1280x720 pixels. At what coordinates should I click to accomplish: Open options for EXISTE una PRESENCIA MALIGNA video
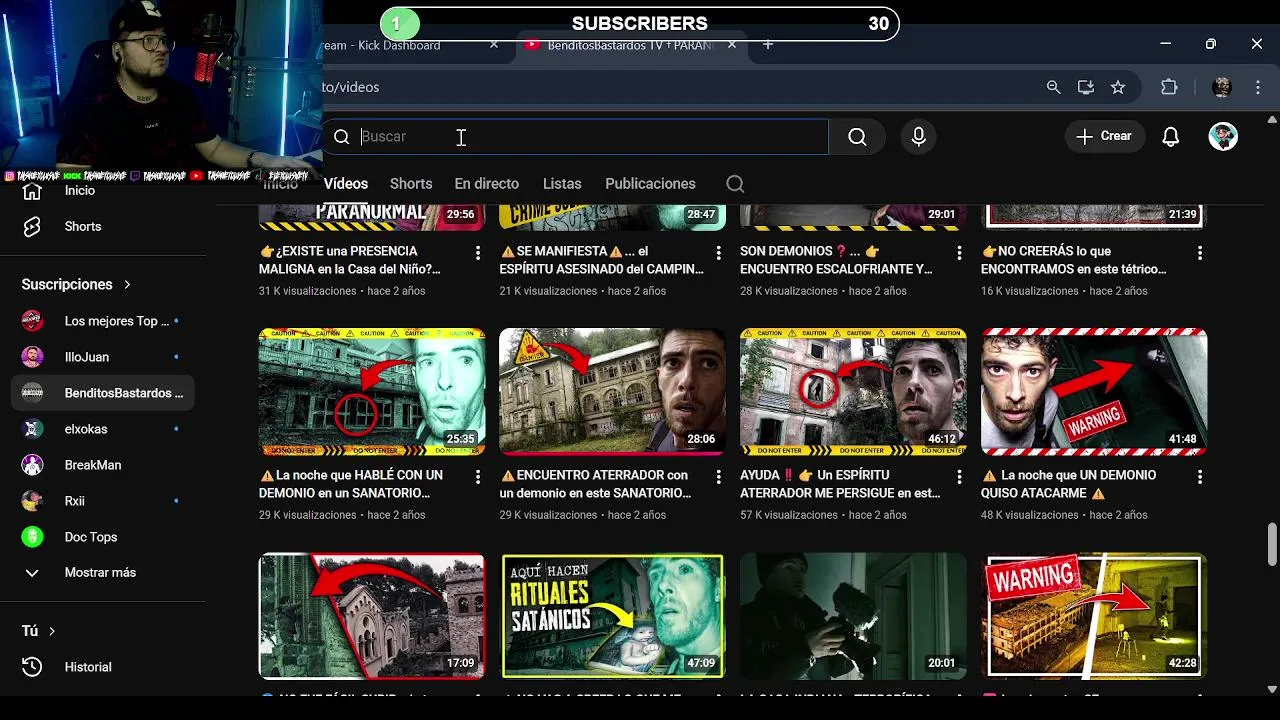[477, 253]
